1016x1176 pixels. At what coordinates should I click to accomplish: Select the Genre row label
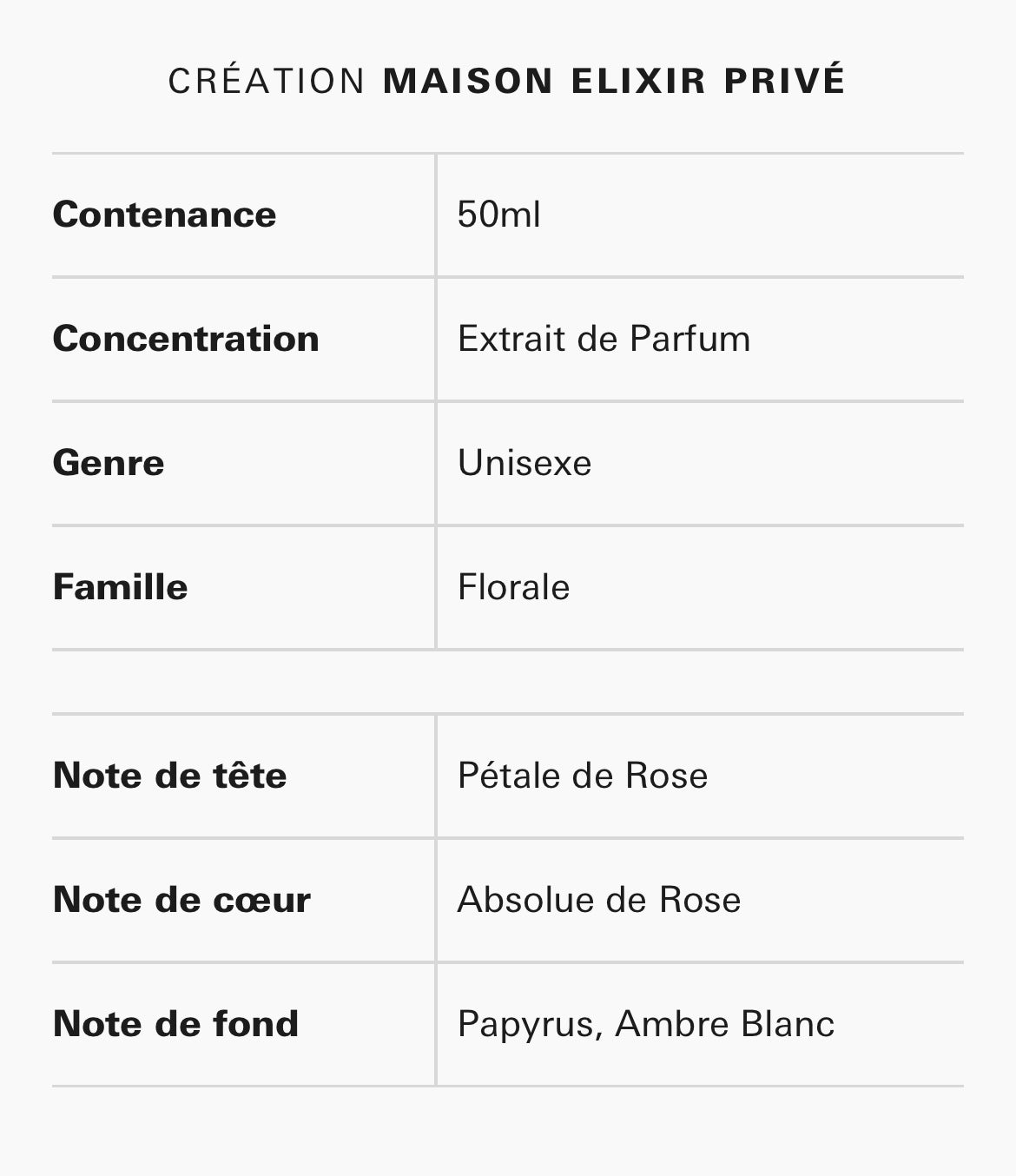point(109,463)
